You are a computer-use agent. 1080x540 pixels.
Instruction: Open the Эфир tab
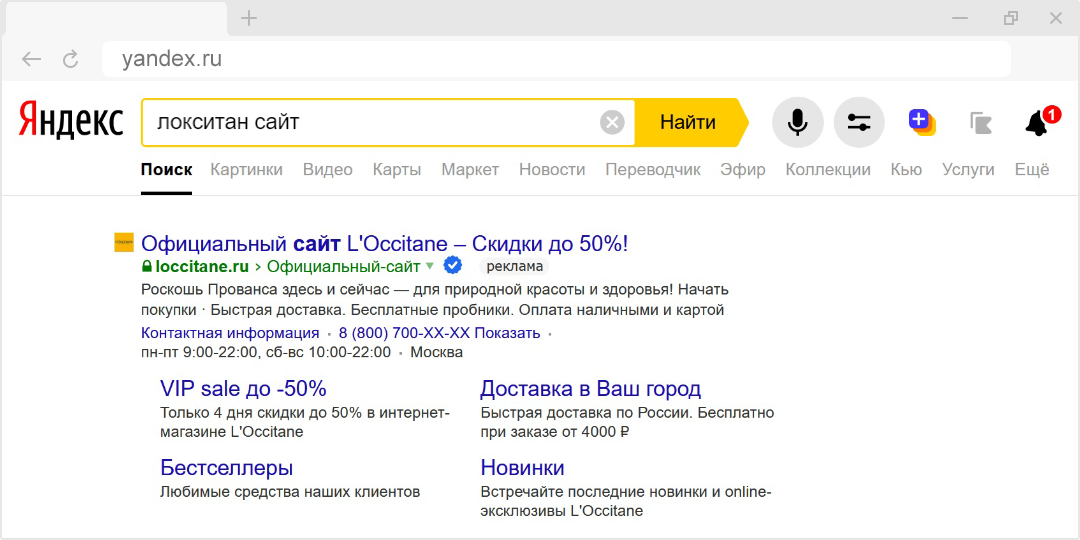[x=742, y=169]
